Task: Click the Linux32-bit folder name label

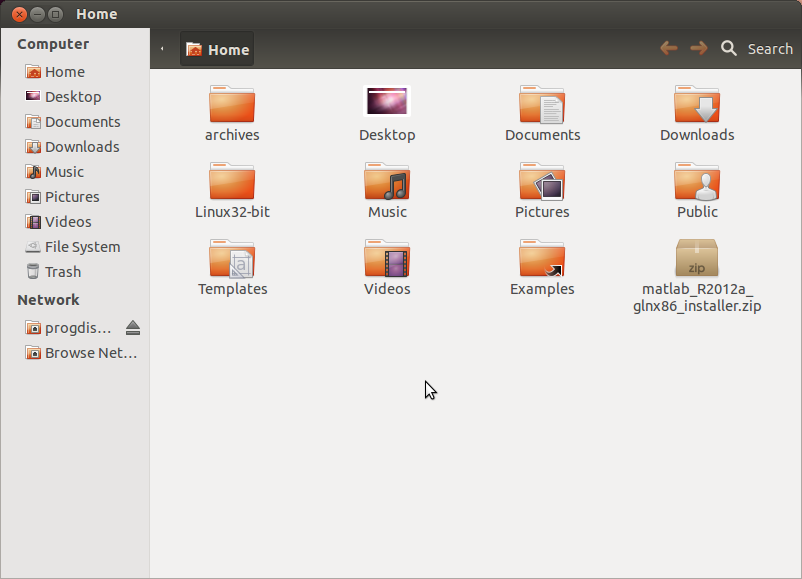Action: 232,212
